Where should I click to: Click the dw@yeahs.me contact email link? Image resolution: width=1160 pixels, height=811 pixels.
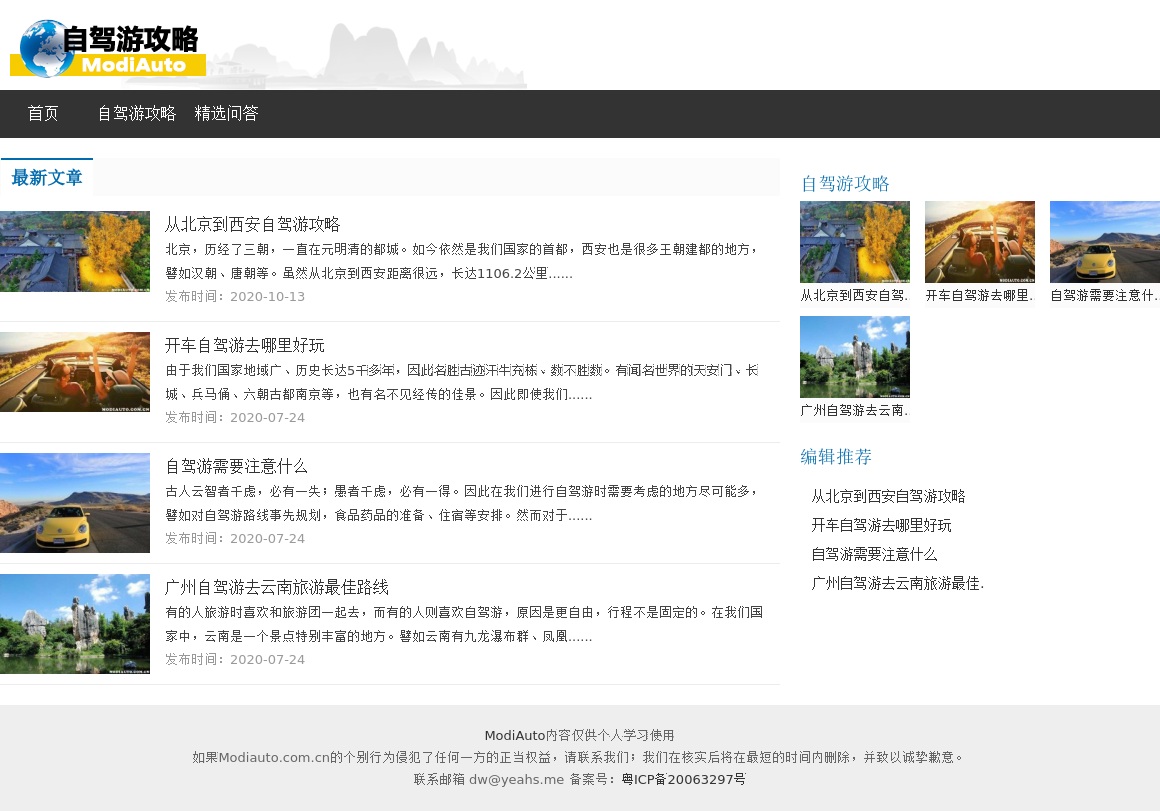516,779
